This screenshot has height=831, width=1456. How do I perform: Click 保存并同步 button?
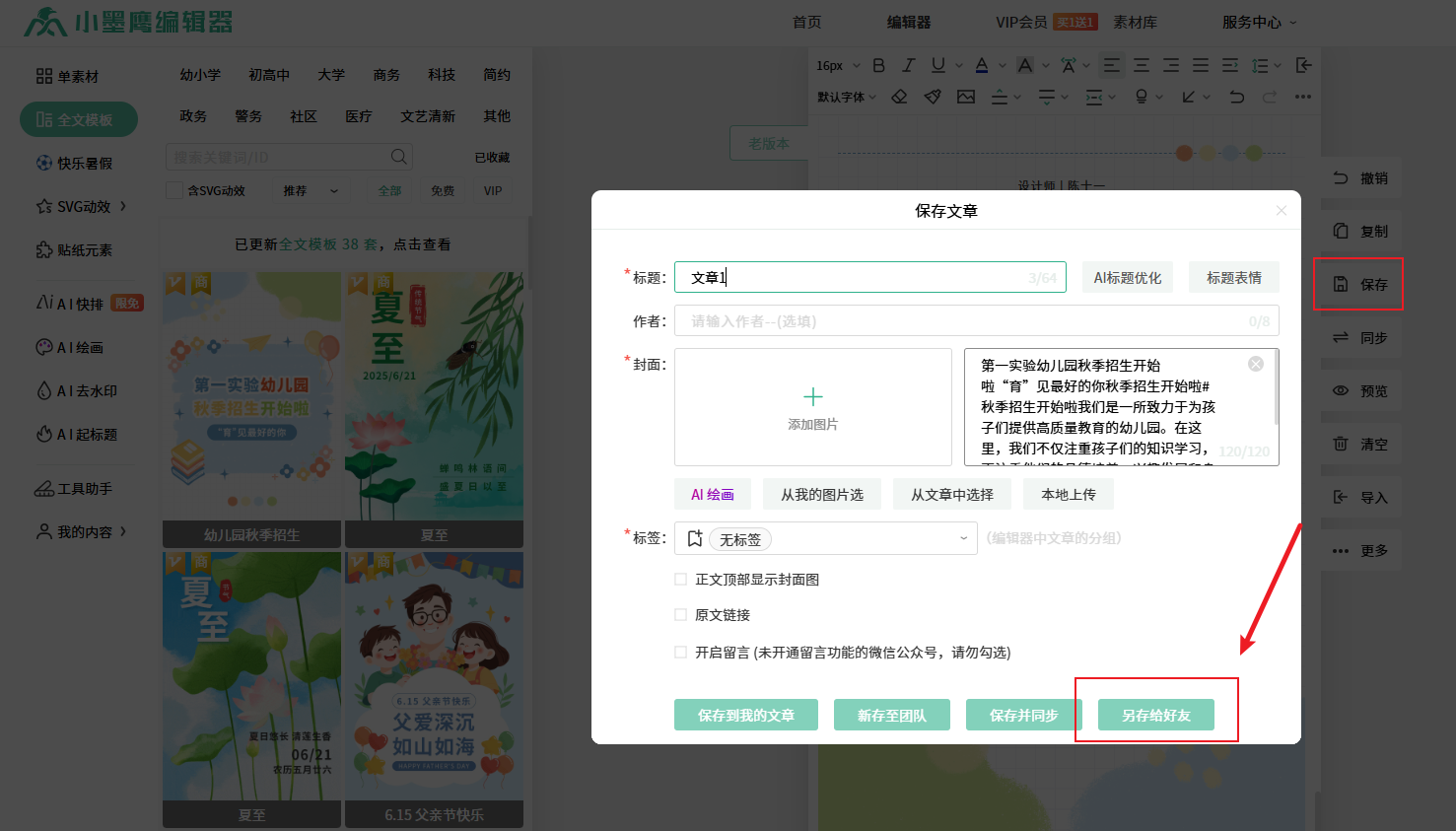1024,715
